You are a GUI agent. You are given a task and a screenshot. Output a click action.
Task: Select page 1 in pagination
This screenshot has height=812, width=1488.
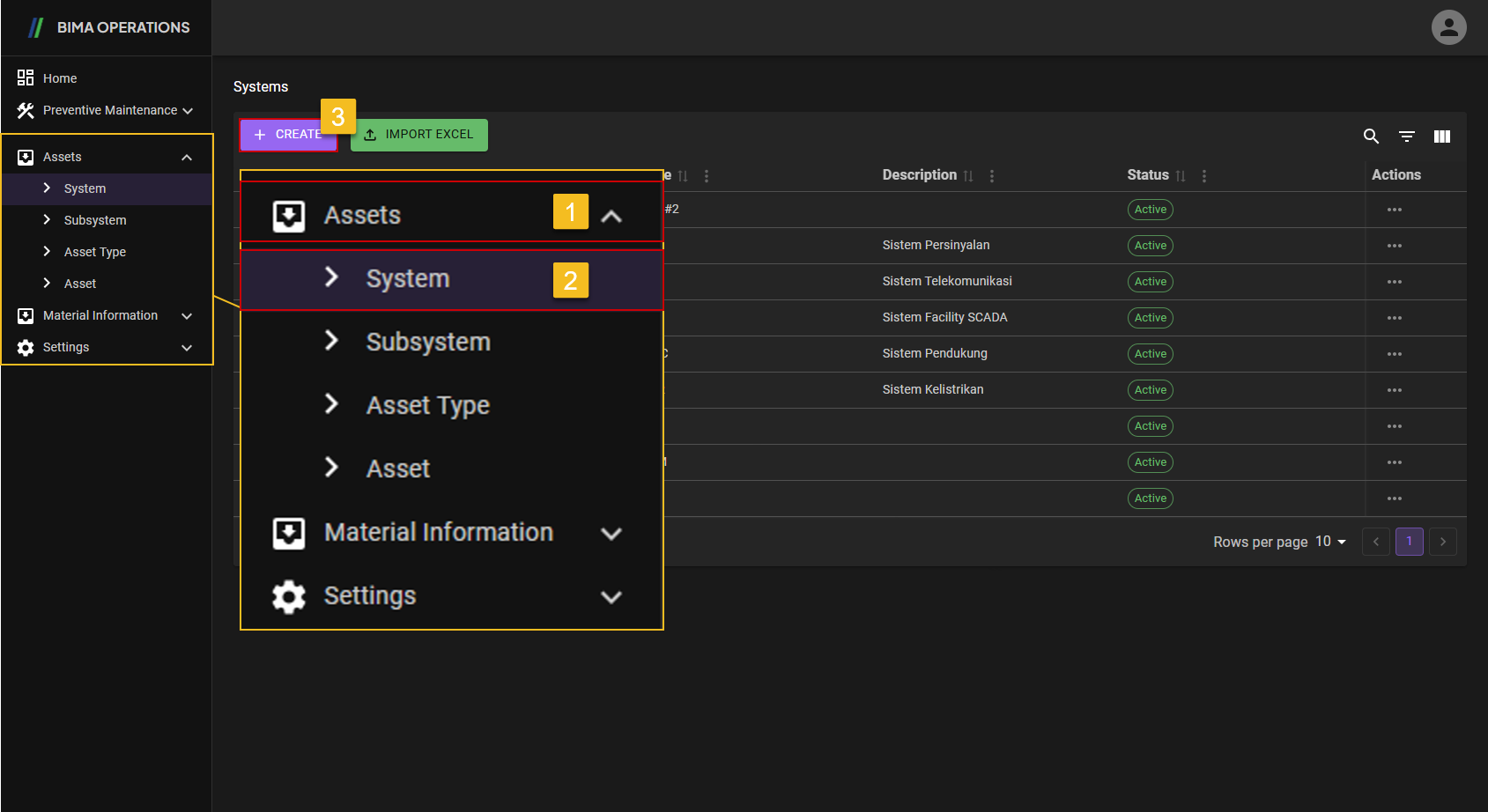(x=1409, y=542)
